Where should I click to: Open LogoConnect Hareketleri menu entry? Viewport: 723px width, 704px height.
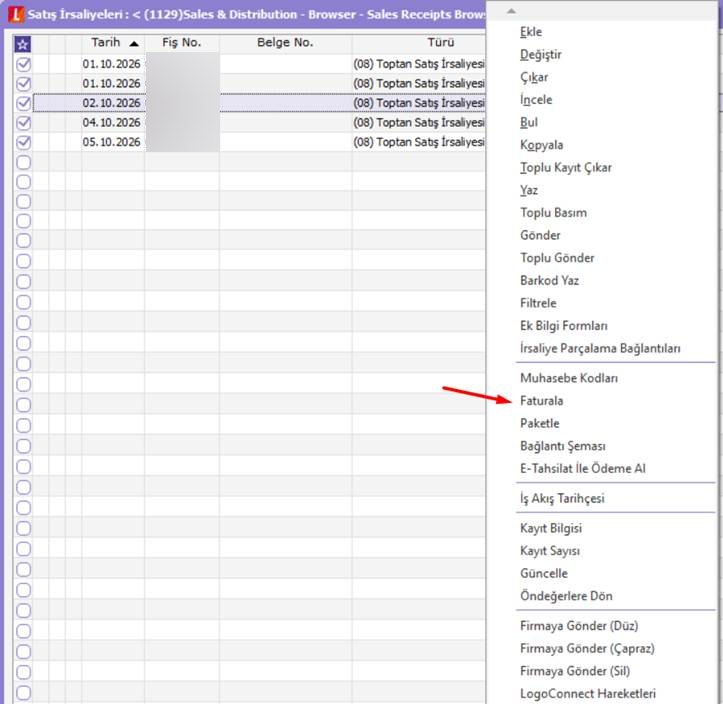(587, 694)
